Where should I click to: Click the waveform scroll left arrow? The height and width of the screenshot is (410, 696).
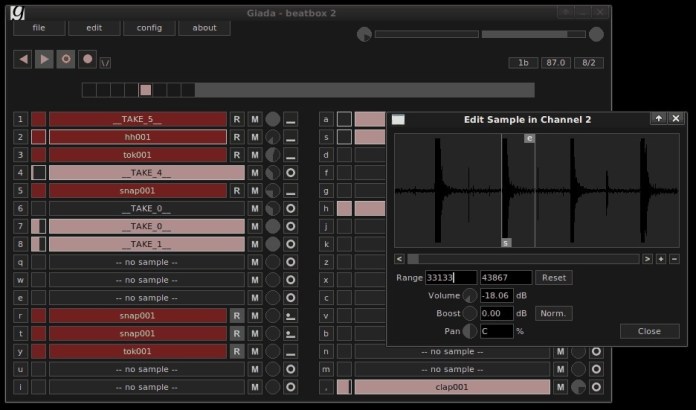[399, 259]
